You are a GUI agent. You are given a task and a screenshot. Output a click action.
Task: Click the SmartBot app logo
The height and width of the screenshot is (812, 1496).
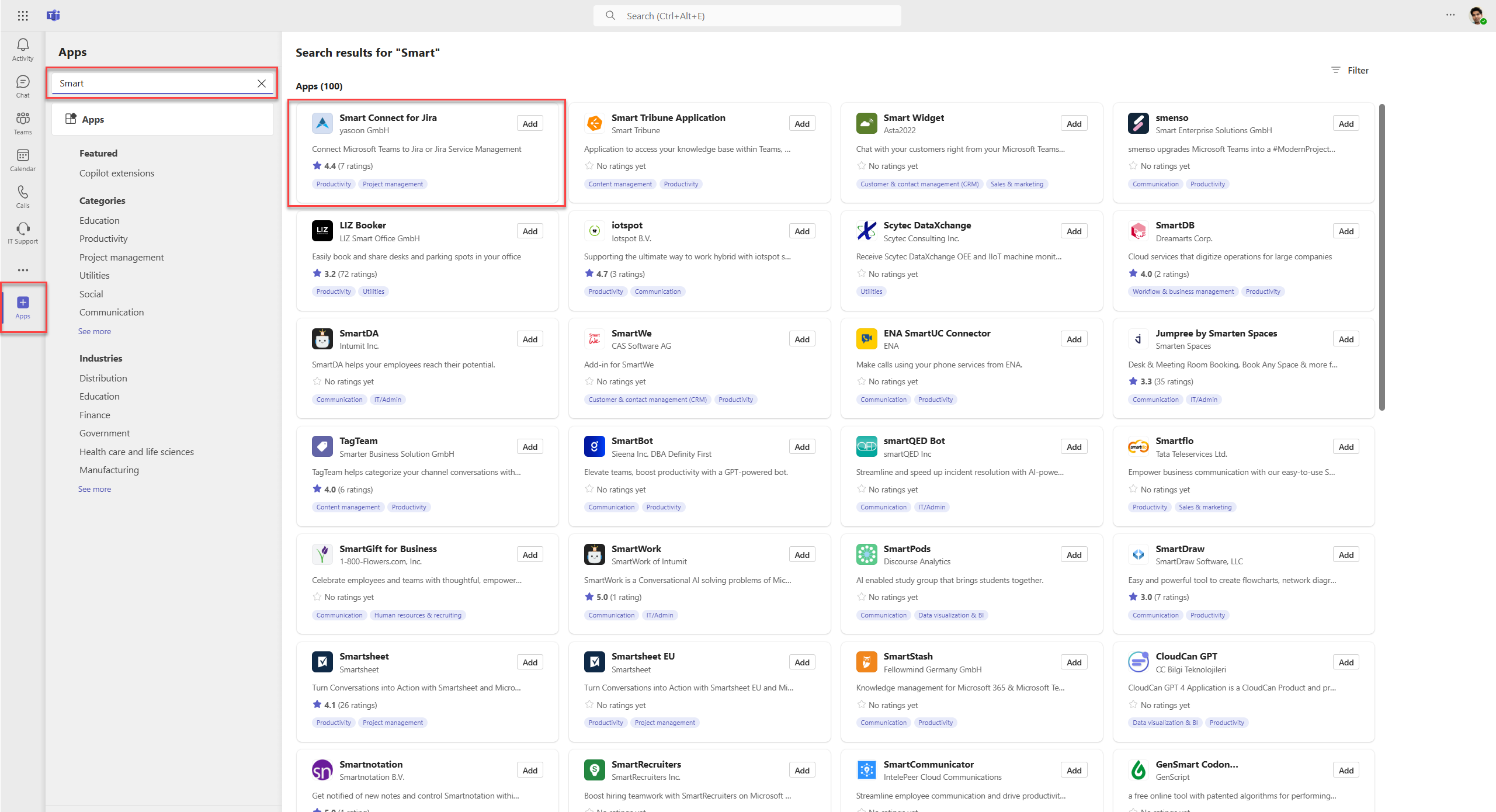click(x=595, y=446)
